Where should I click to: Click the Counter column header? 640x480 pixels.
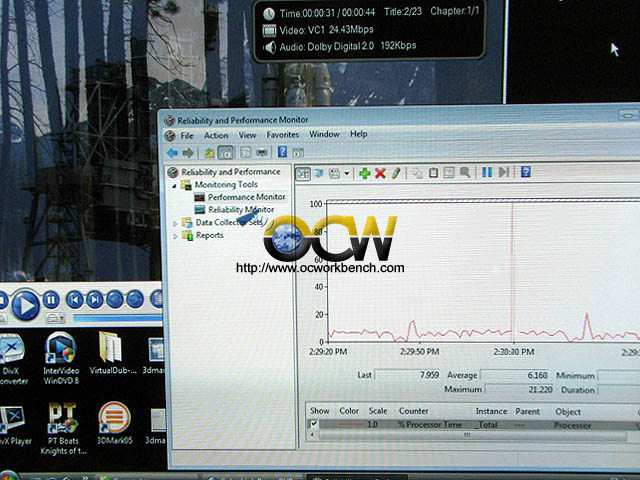point(414,411)
